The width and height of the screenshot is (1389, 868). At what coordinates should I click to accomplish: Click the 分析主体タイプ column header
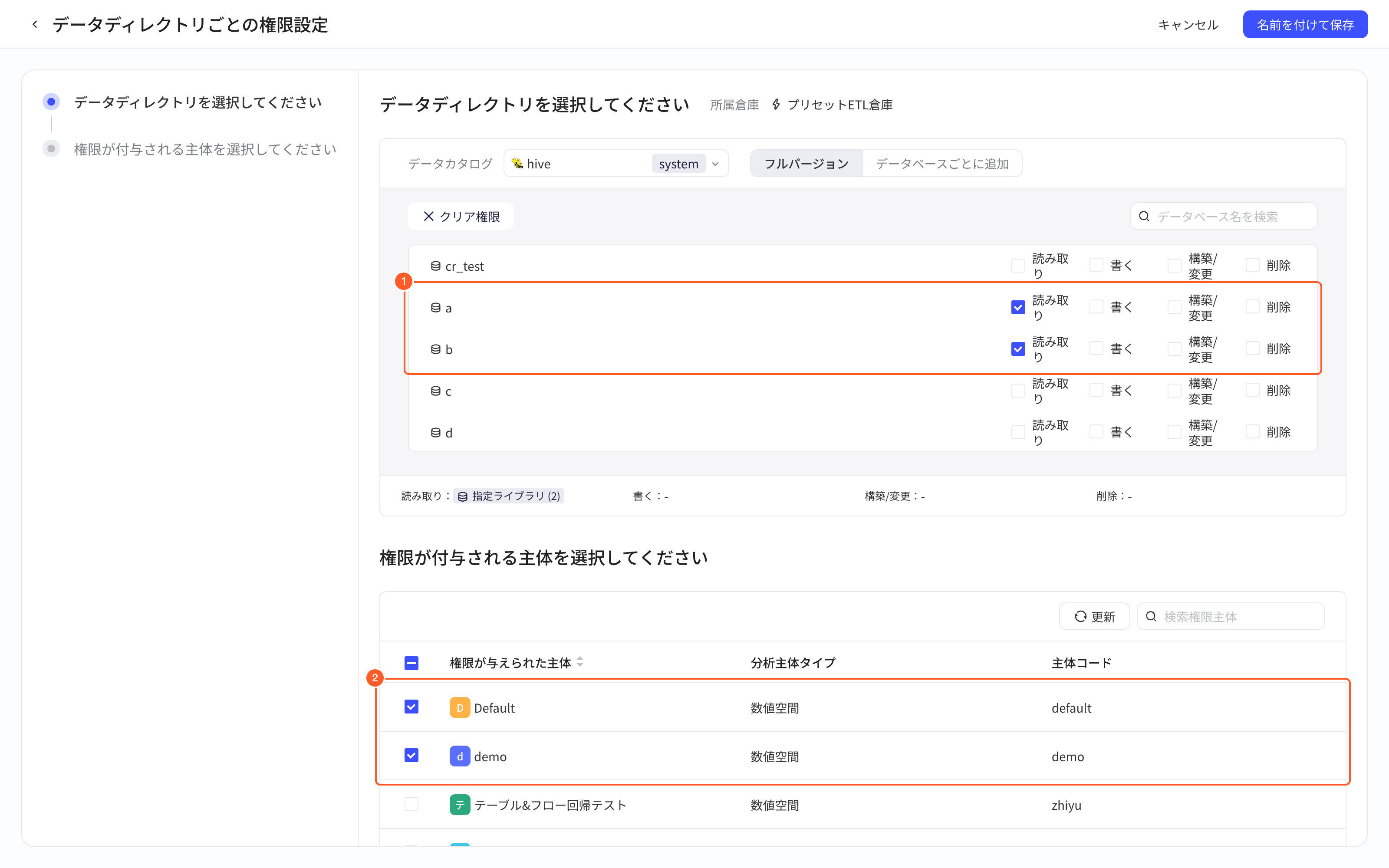(x=793, y=663)
